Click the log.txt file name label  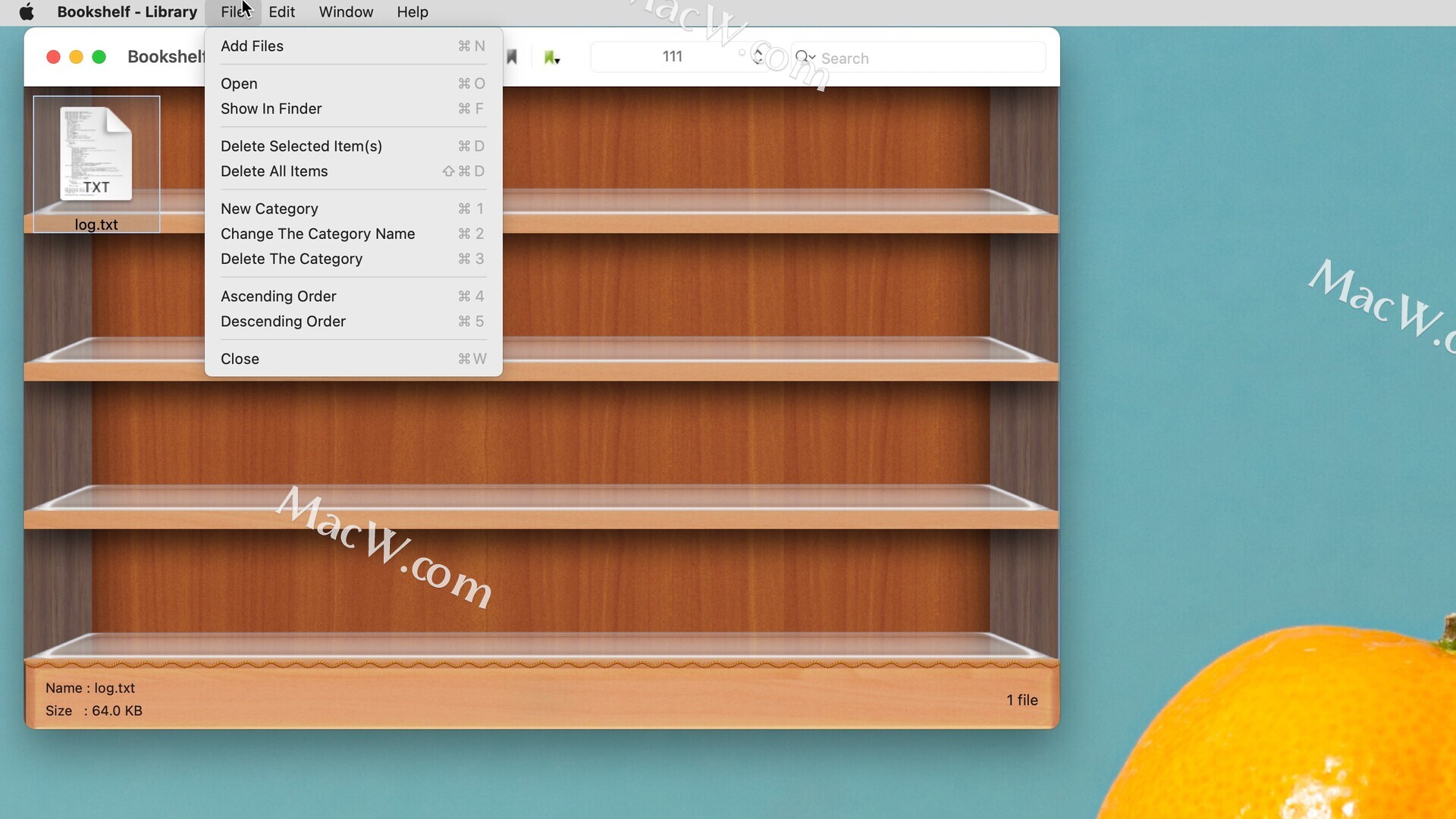point(96,224)
